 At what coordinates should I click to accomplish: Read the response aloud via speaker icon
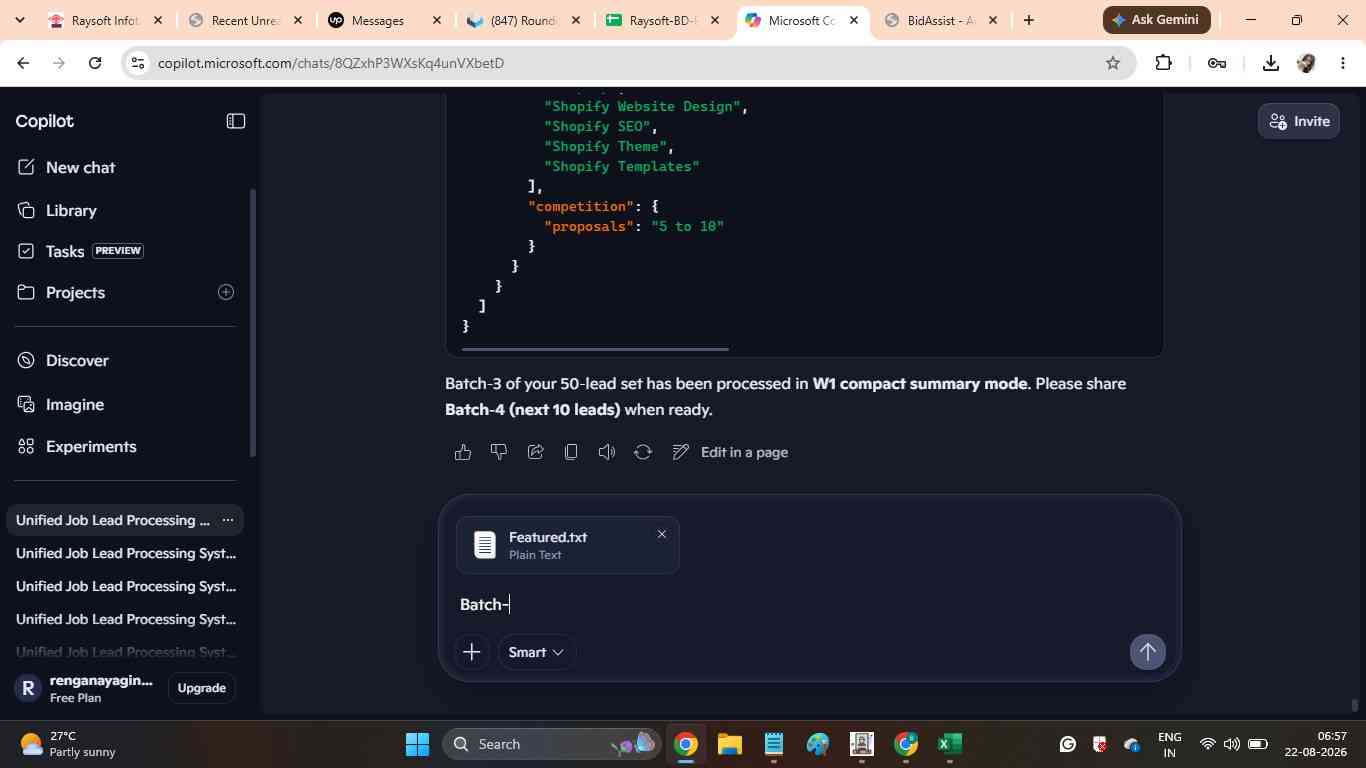tap(607, 452)
